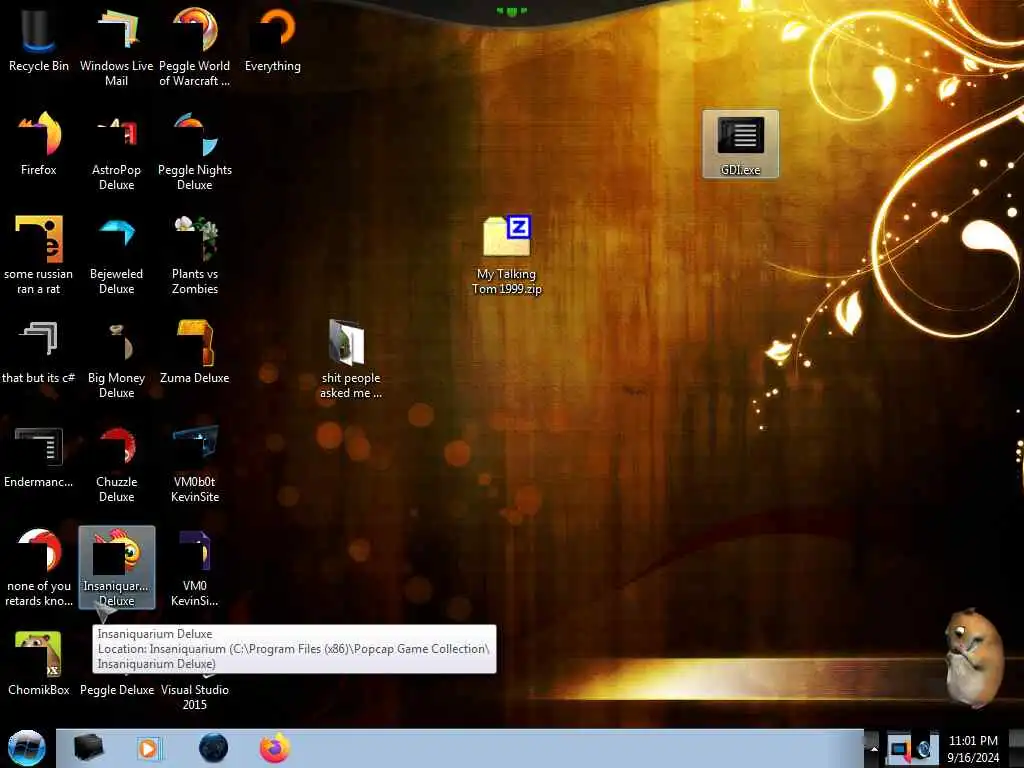Image resolution: width=1024 pixels, height=768 pixels.
Task: Select Insaniquarium Deluxe shortcut
Action: tap(117, 567)
